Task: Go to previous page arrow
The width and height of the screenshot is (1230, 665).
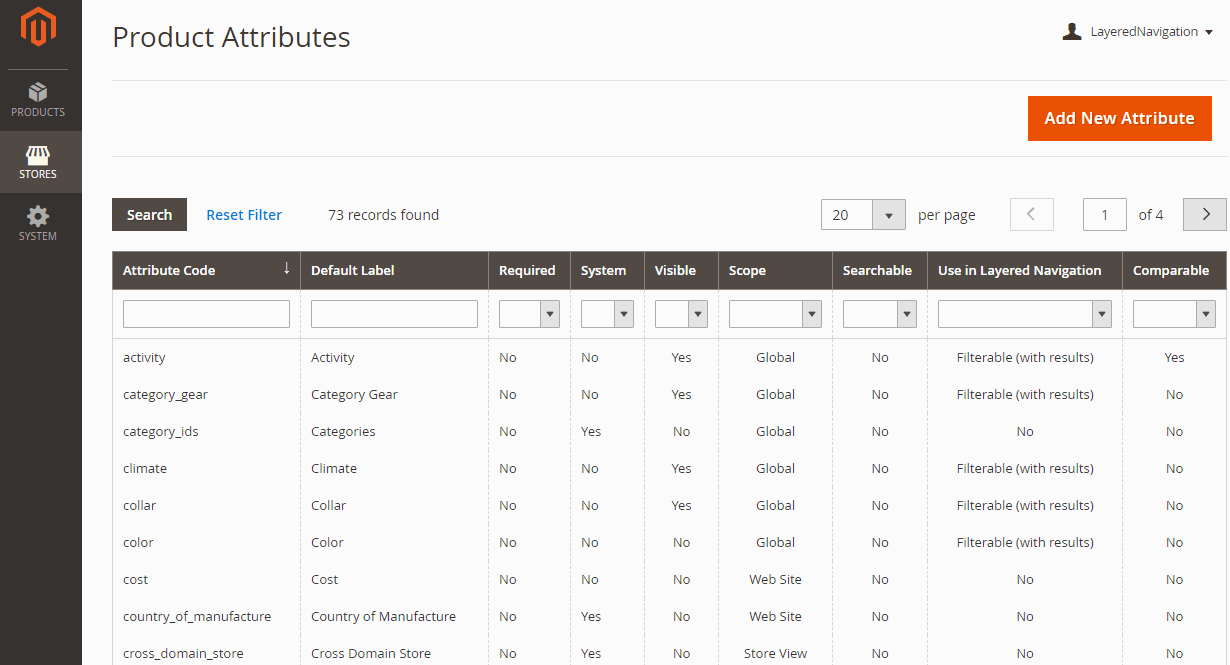Action: click(1032, 214)
